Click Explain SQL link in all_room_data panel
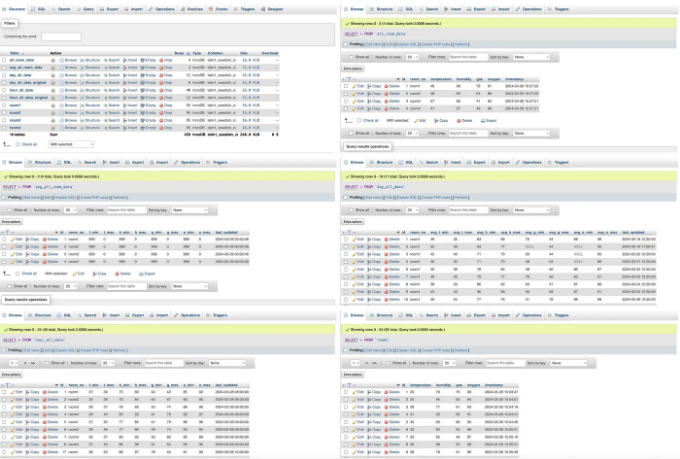This screenshot has width=680, height=459. pos(409,44)
